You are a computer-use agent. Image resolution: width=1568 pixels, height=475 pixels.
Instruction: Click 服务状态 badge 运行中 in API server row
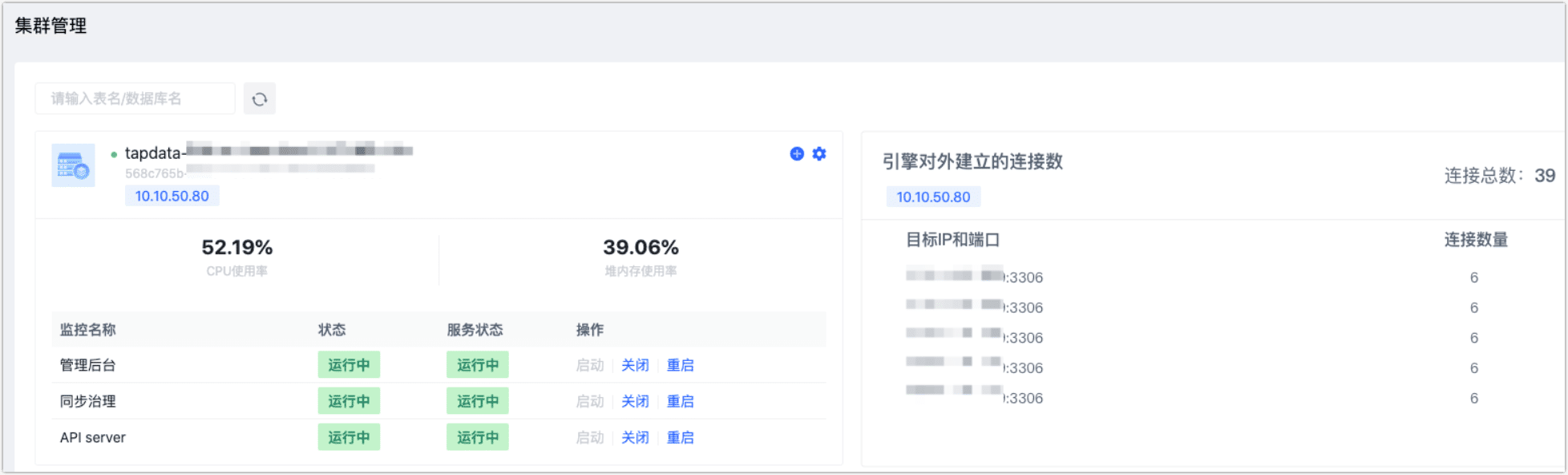(478, 437)
